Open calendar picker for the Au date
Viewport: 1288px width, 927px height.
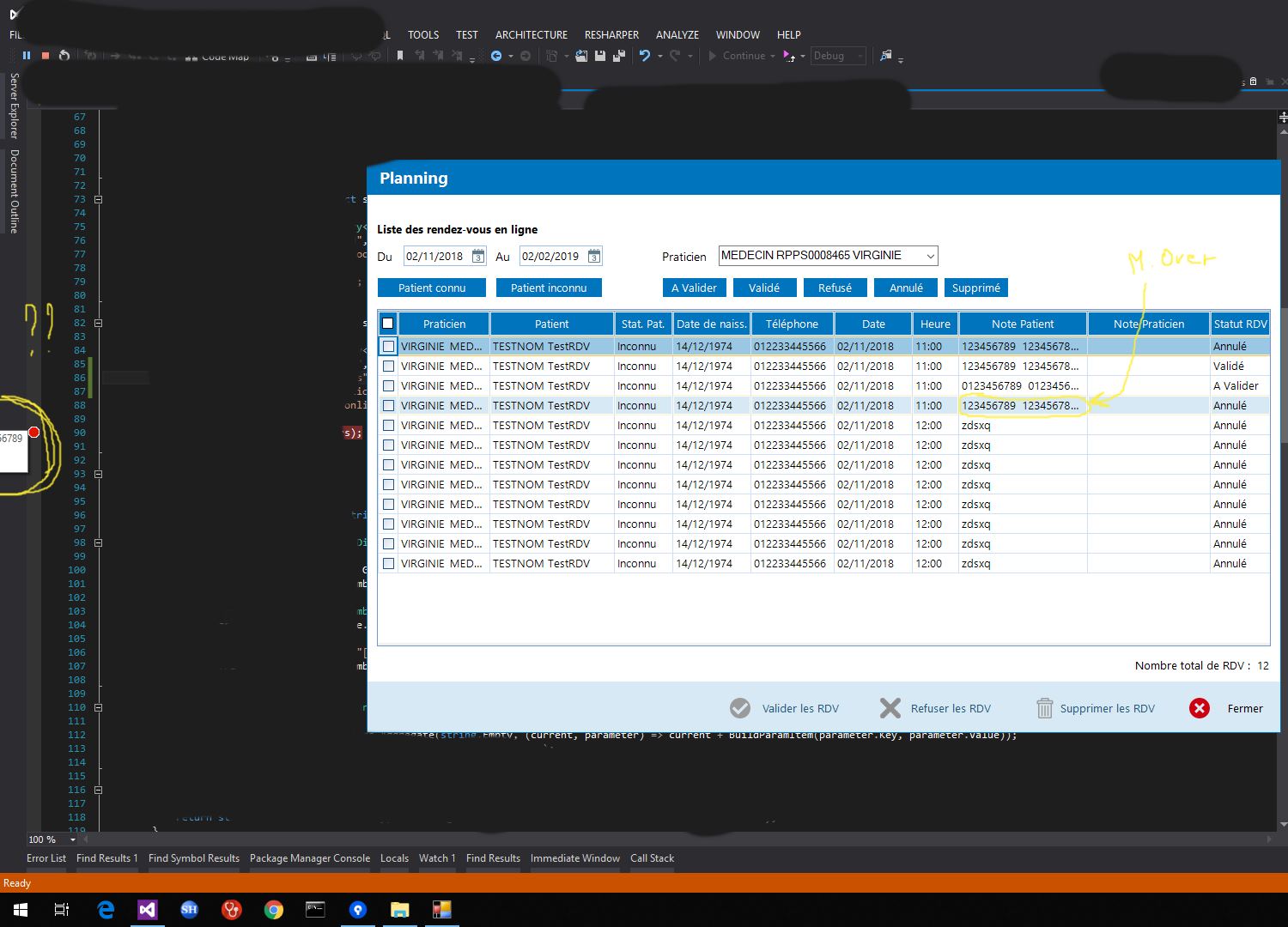[x=594, y=256]
